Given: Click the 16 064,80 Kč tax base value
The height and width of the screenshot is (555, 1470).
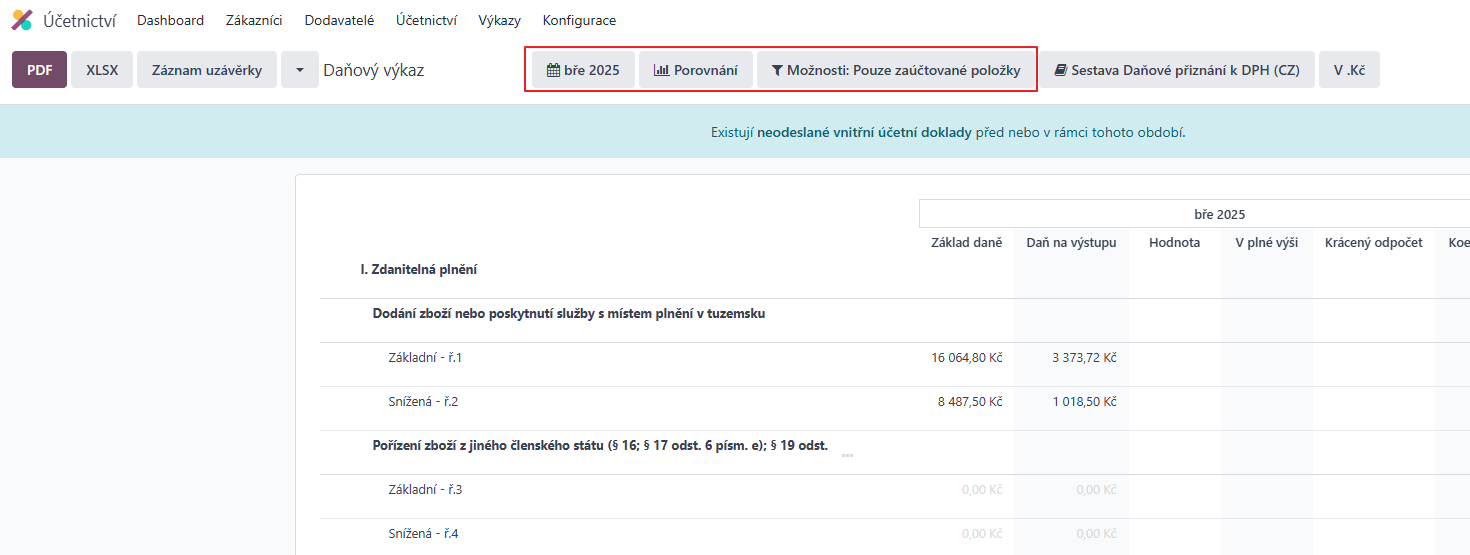Looking at the screenshot, I should pyautogui.click(x=966, y=357).
